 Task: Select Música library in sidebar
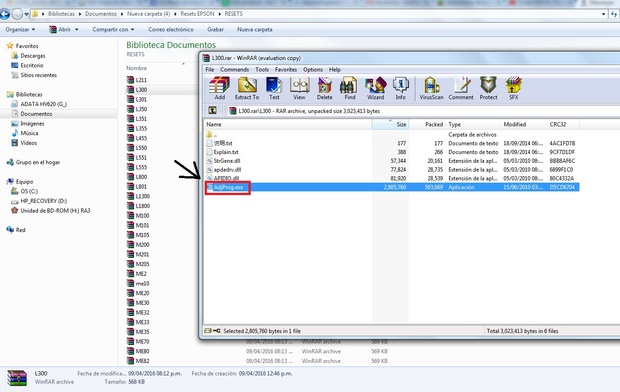click(x=25, y=133)
